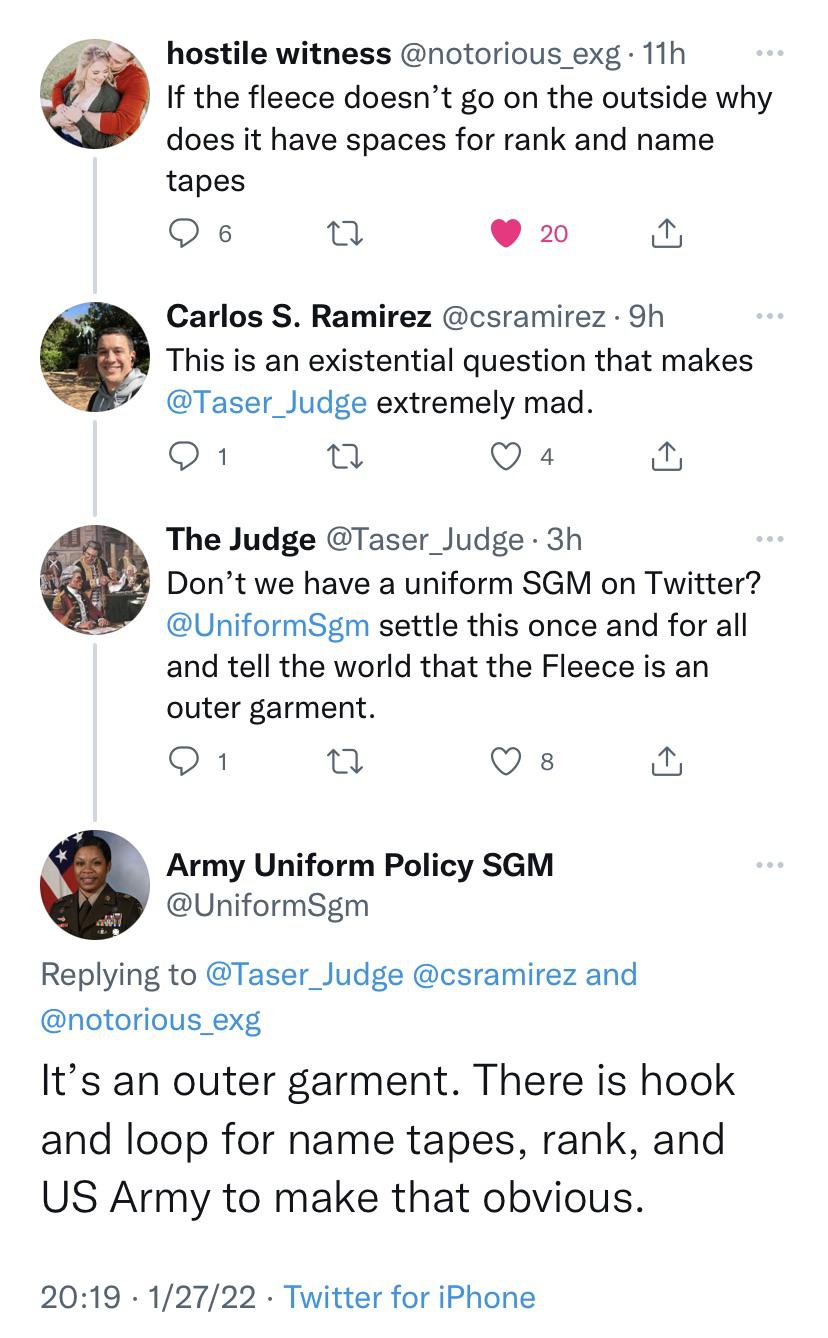Retweet Carlos S. Ramirez's reply

344,456
